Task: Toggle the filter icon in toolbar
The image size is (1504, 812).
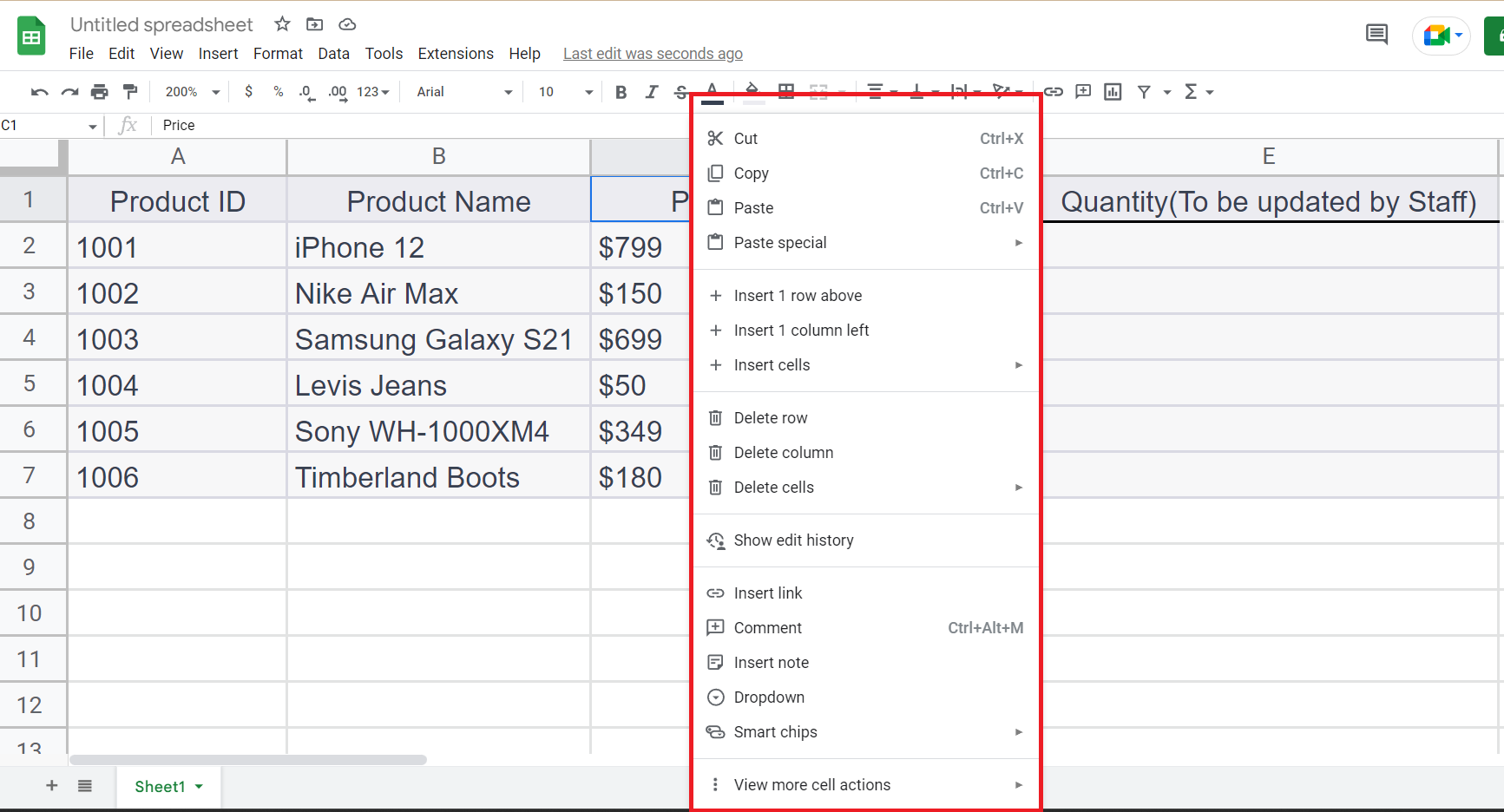Action: pos(1144,92)
